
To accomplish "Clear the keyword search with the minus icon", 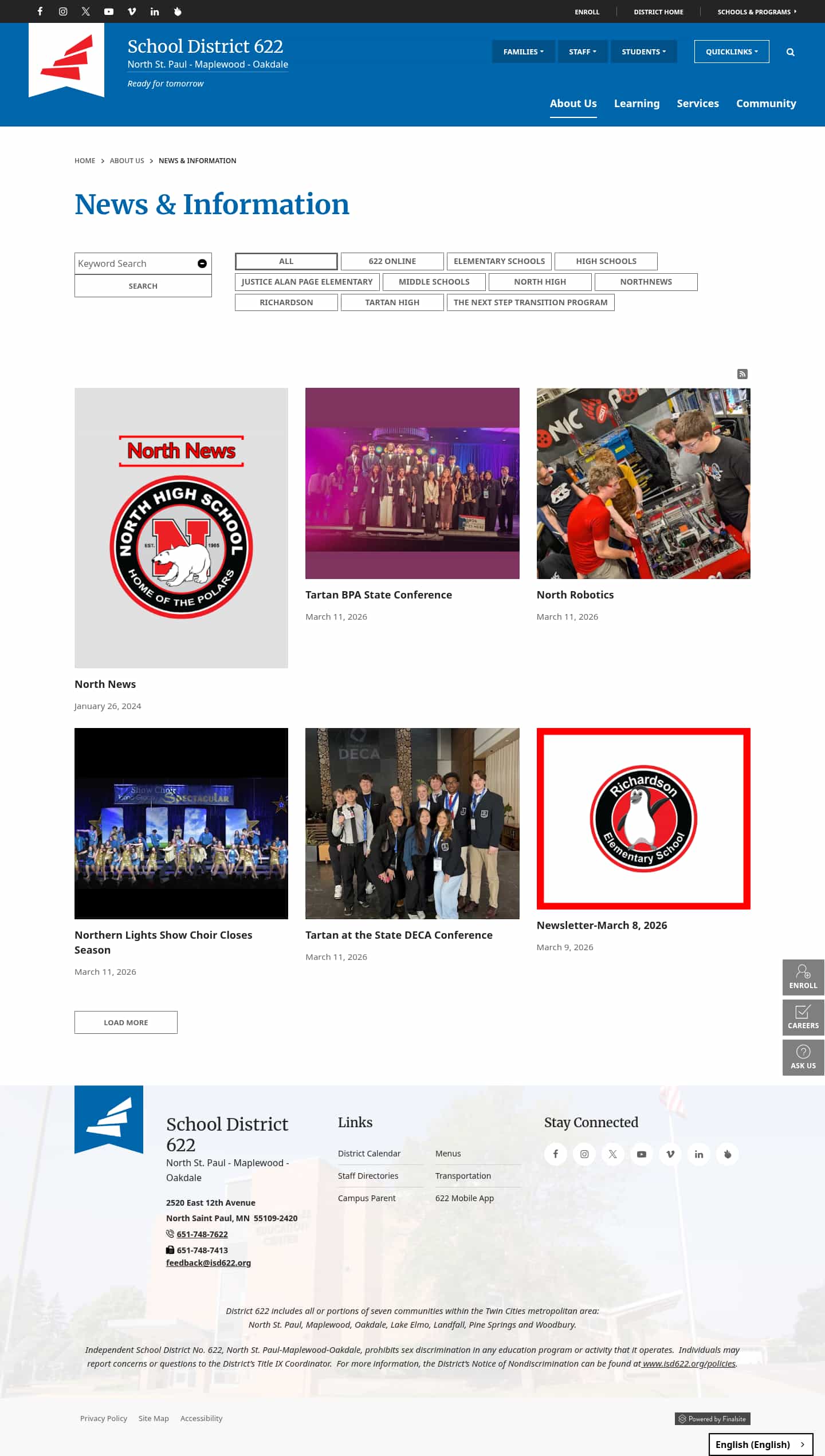I will tap(202, 263).
